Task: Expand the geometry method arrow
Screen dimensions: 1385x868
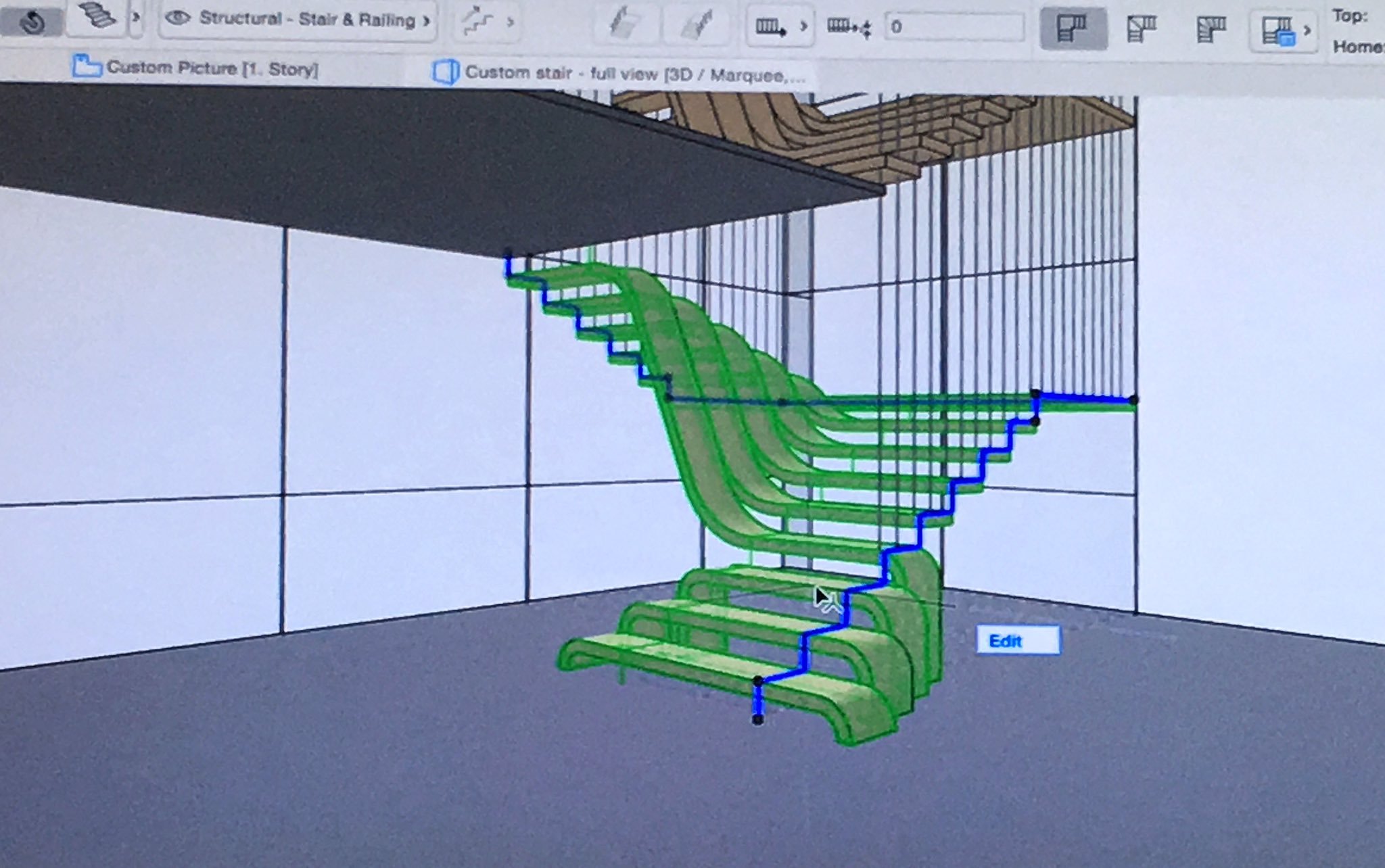Action: [511, 22]
